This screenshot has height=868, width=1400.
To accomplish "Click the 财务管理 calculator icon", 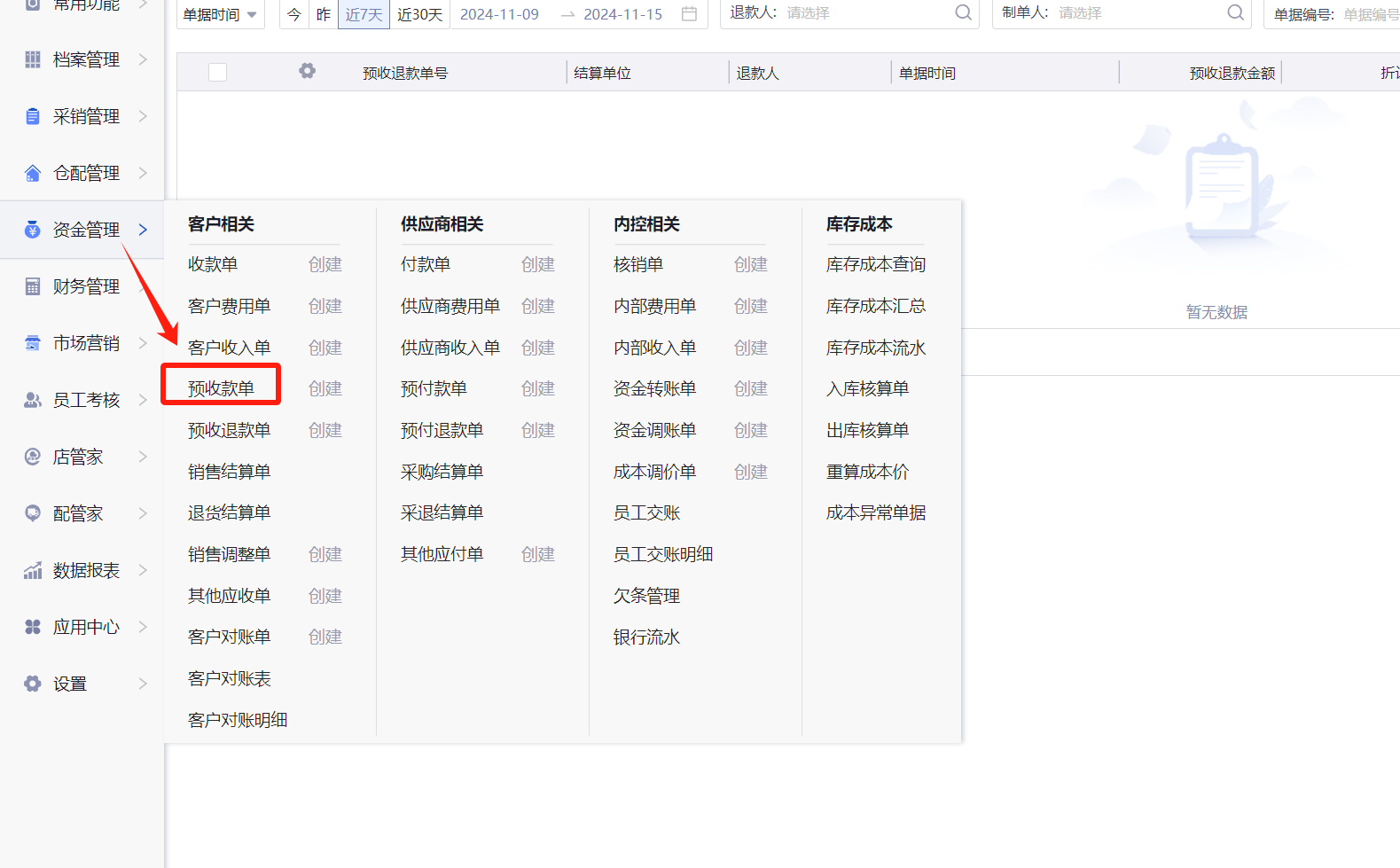I will click(x=33, y=286).
